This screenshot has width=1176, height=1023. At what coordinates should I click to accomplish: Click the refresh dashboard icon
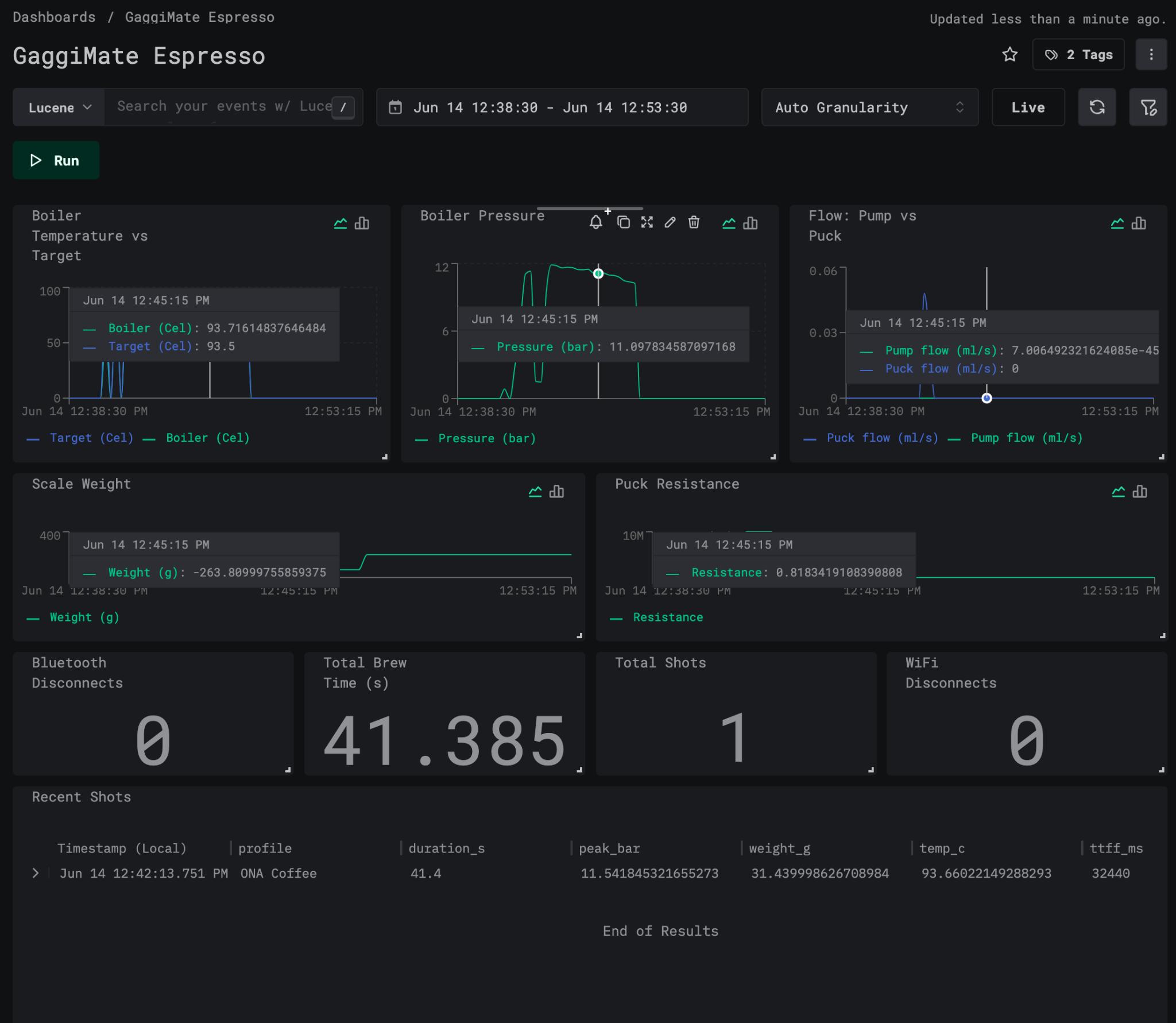(1097, 107)
